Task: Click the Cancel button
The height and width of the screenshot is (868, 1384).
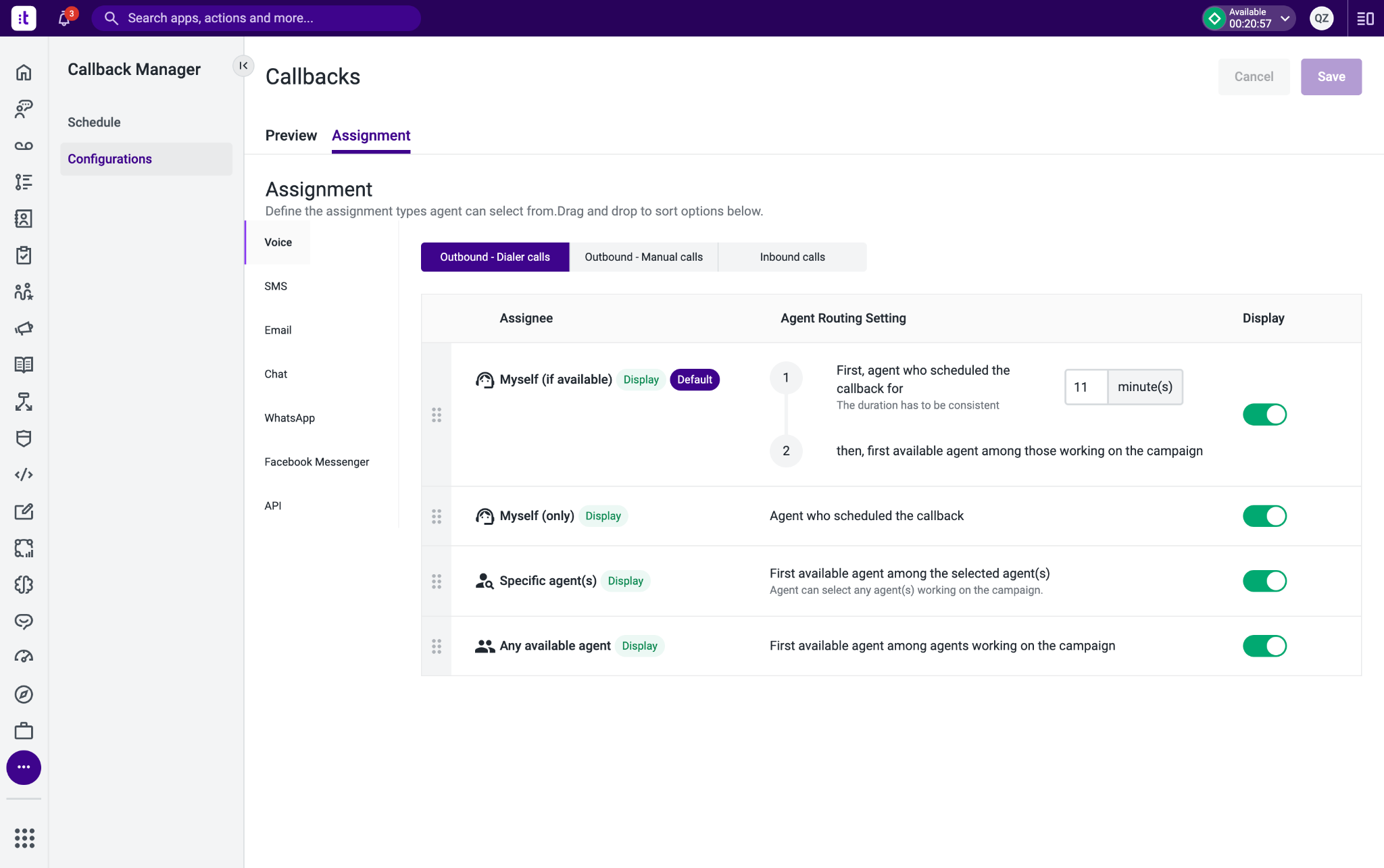Action: (1254, 76)
